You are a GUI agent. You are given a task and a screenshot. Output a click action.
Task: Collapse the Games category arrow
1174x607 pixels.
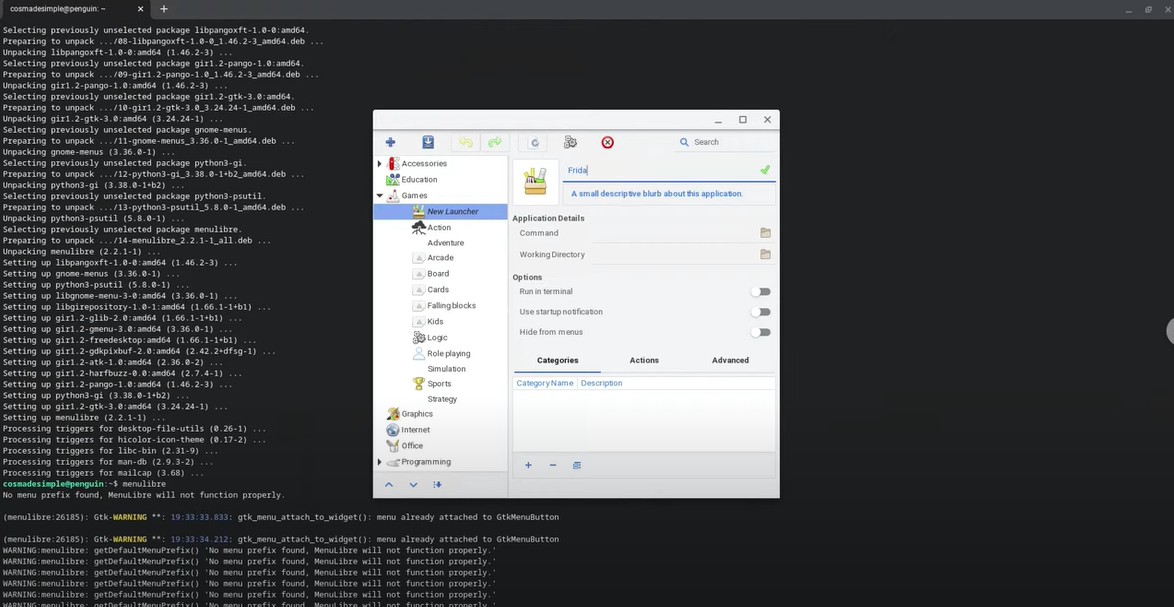(380, 196)
